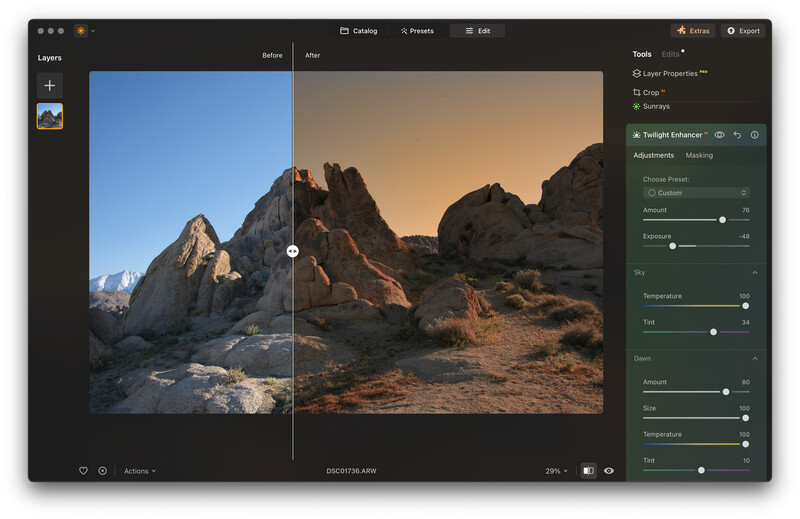Screen dimensions: 800x519
Task: Switch to the Edit tab
Action: point(478,31)
